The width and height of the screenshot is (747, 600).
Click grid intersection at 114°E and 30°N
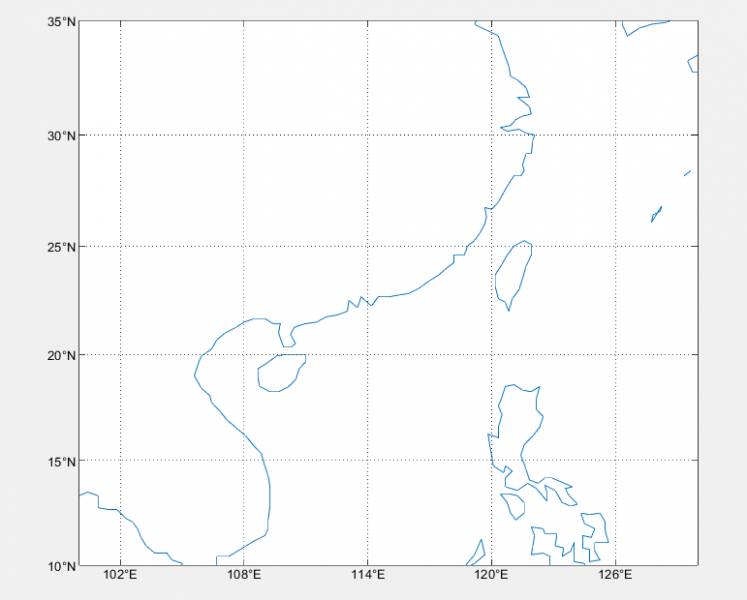click(x=368, y=135)
